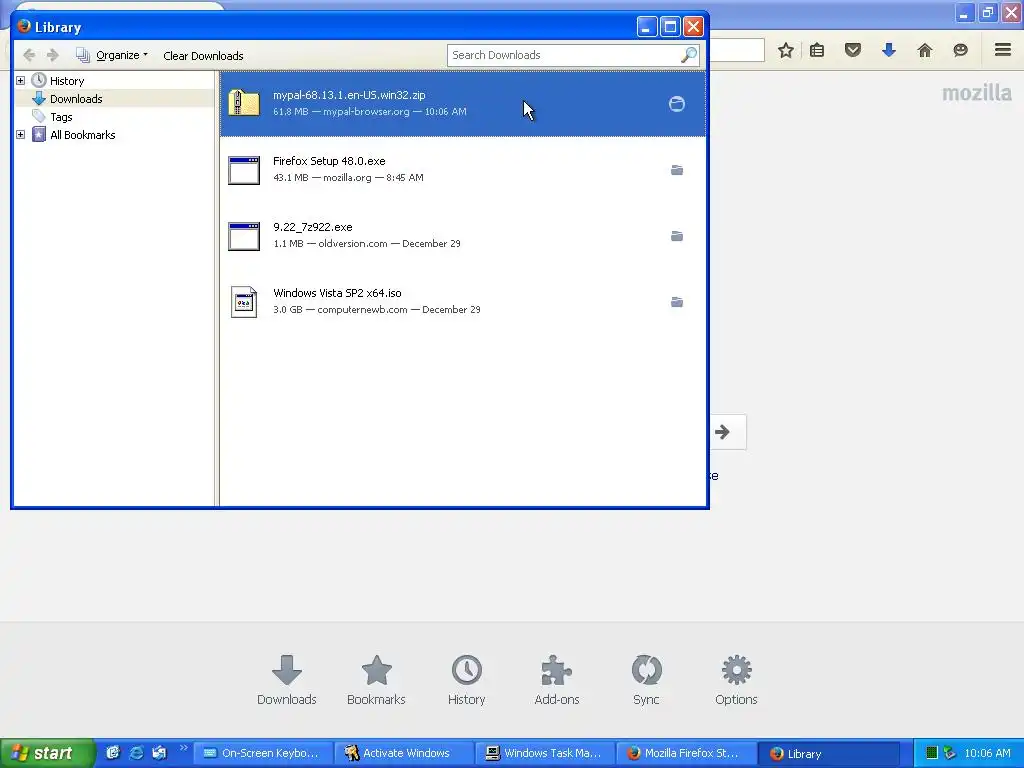The width and height of the screenshot is (1024, 768).
Task: Open containing folder for 9.22_7z922.exe
Action: [x=677, y=236]
